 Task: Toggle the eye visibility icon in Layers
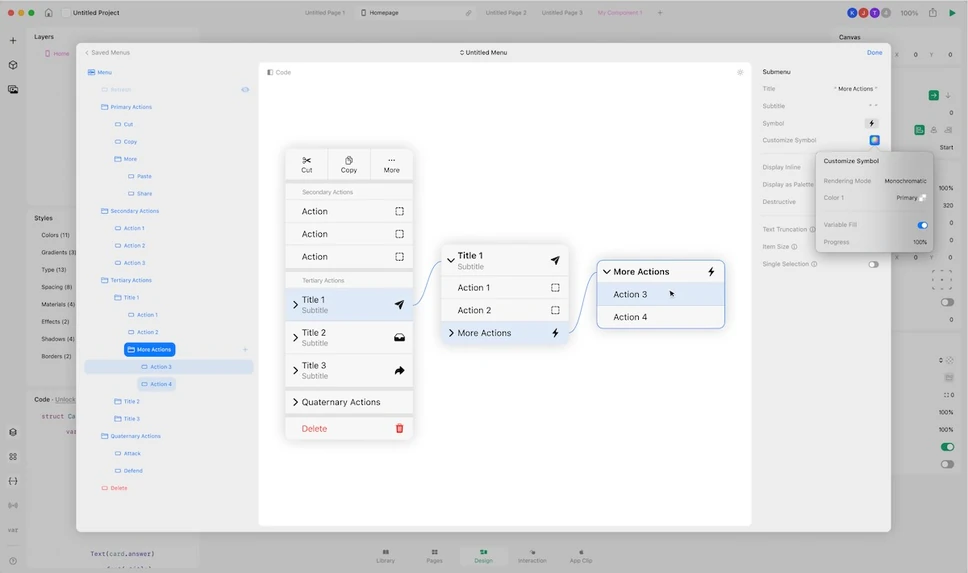[245, 90]
